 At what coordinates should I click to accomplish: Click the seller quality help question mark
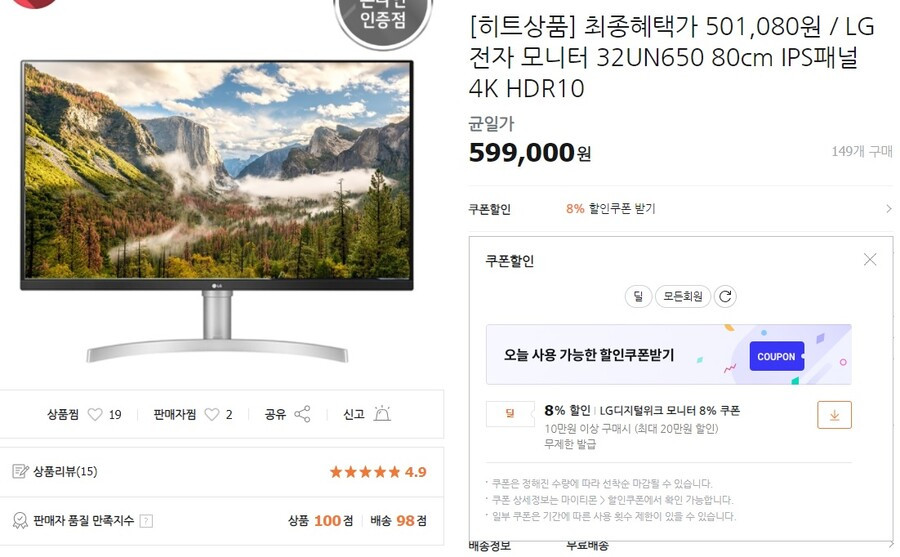146,521
